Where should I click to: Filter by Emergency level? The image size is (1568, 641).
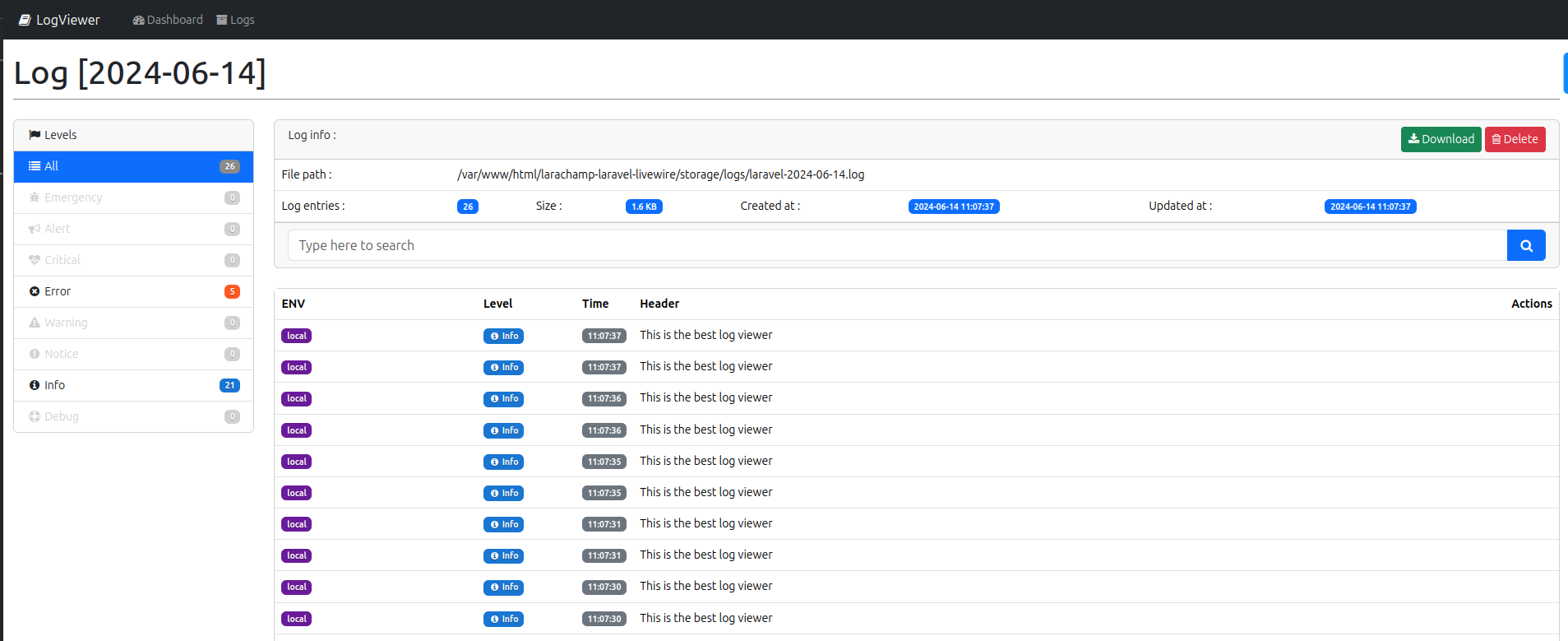pos(133,197)
